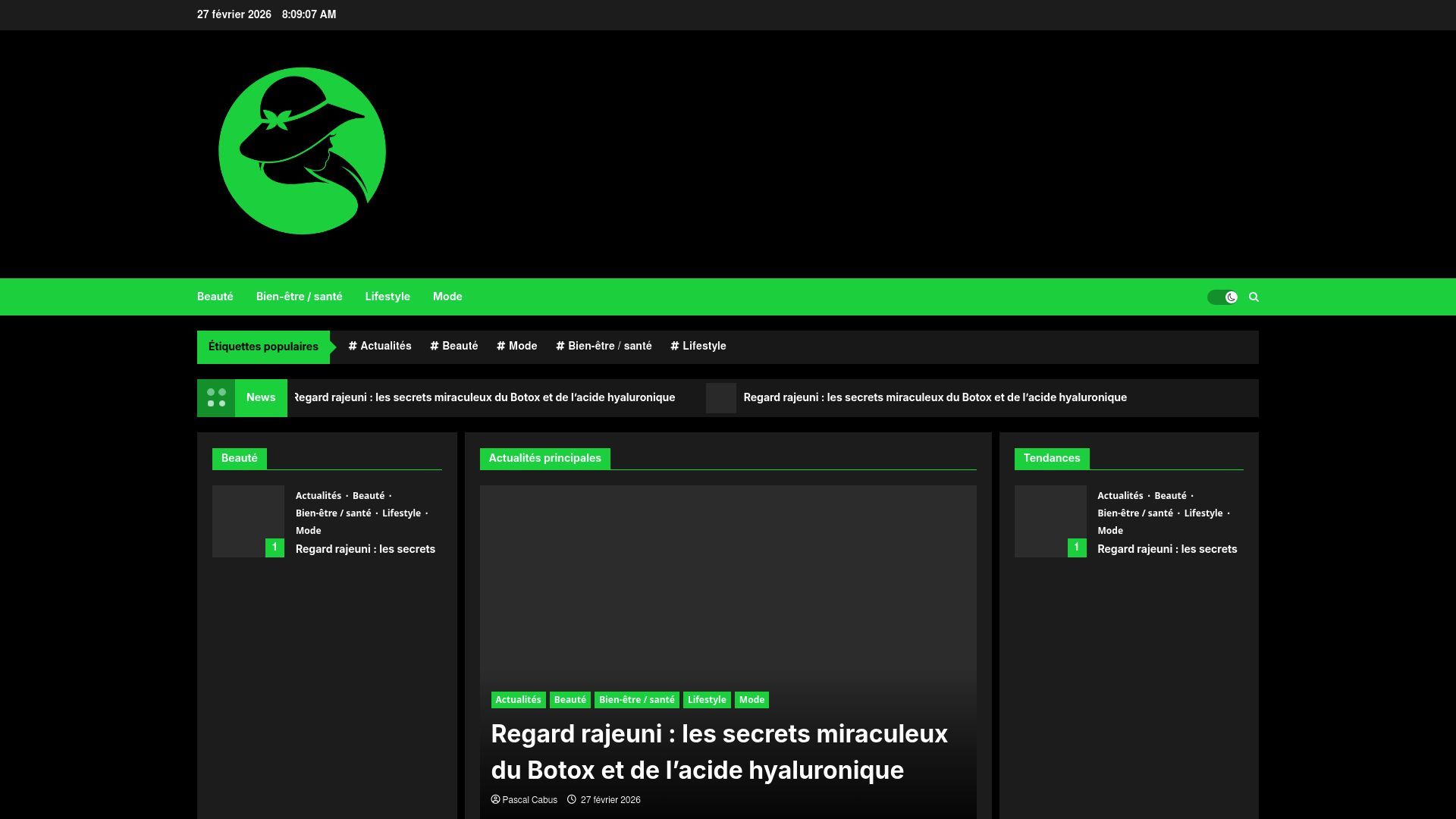Click the clock time in the top bar

[x=309, y=14]
